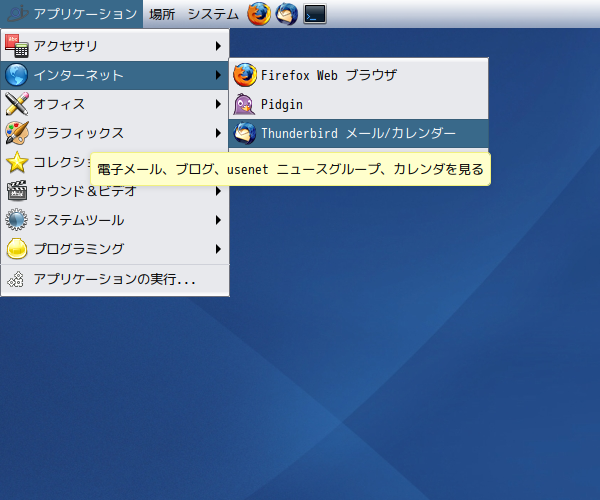Click the paint palette icon beside グラフィックス
The image size is (600, 500).
(16, 133)
